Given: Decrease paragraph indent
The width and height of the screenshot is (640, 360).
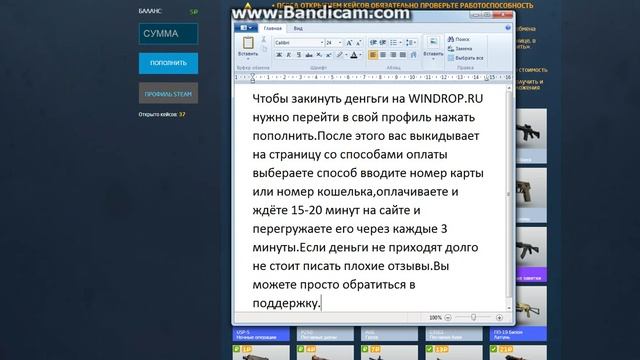Looking at the screenshot, I should [x=373, y=42].
